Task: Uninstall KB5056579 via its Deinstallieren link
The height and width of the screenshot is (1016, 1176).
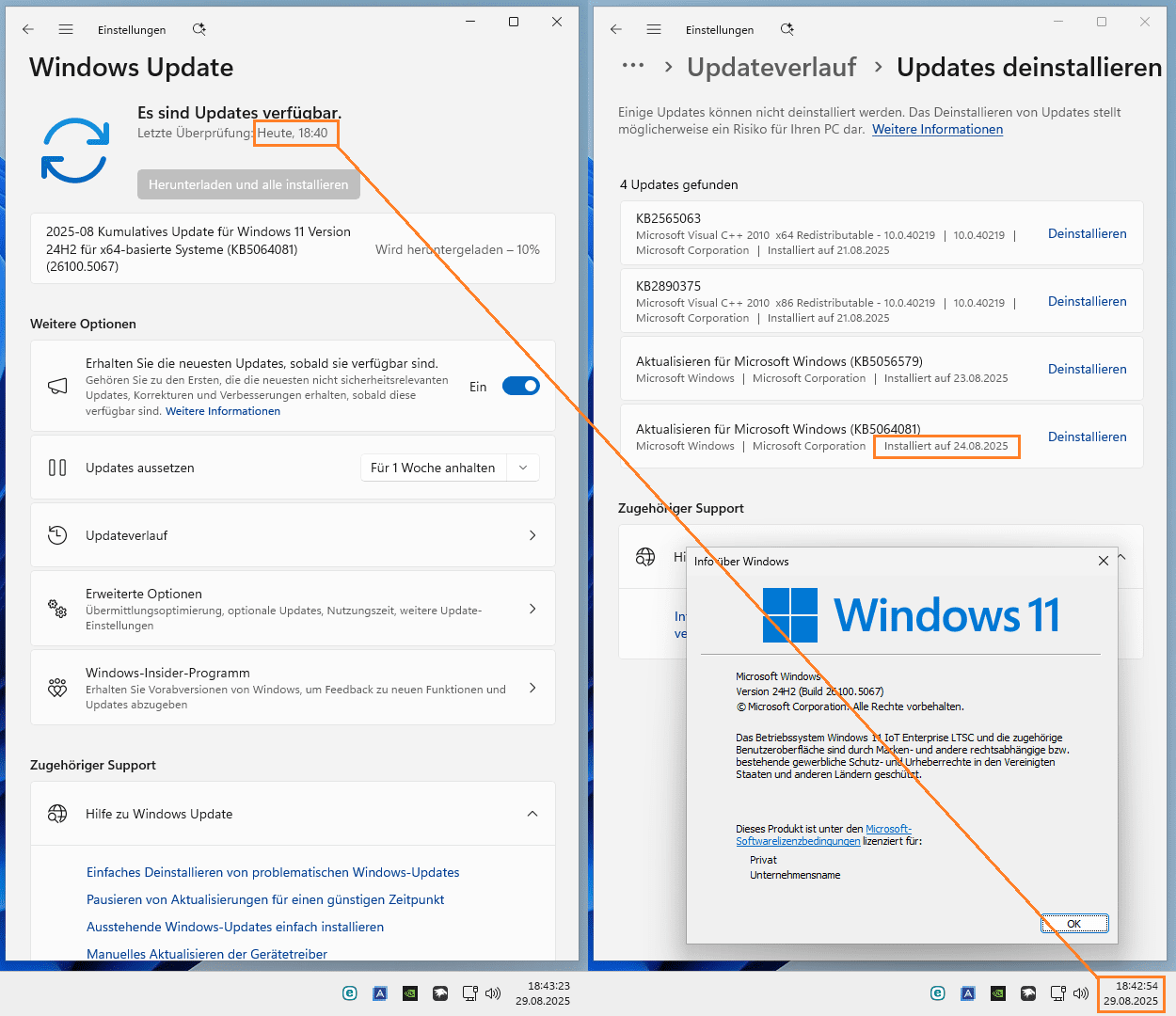Action: (1088, 369)
